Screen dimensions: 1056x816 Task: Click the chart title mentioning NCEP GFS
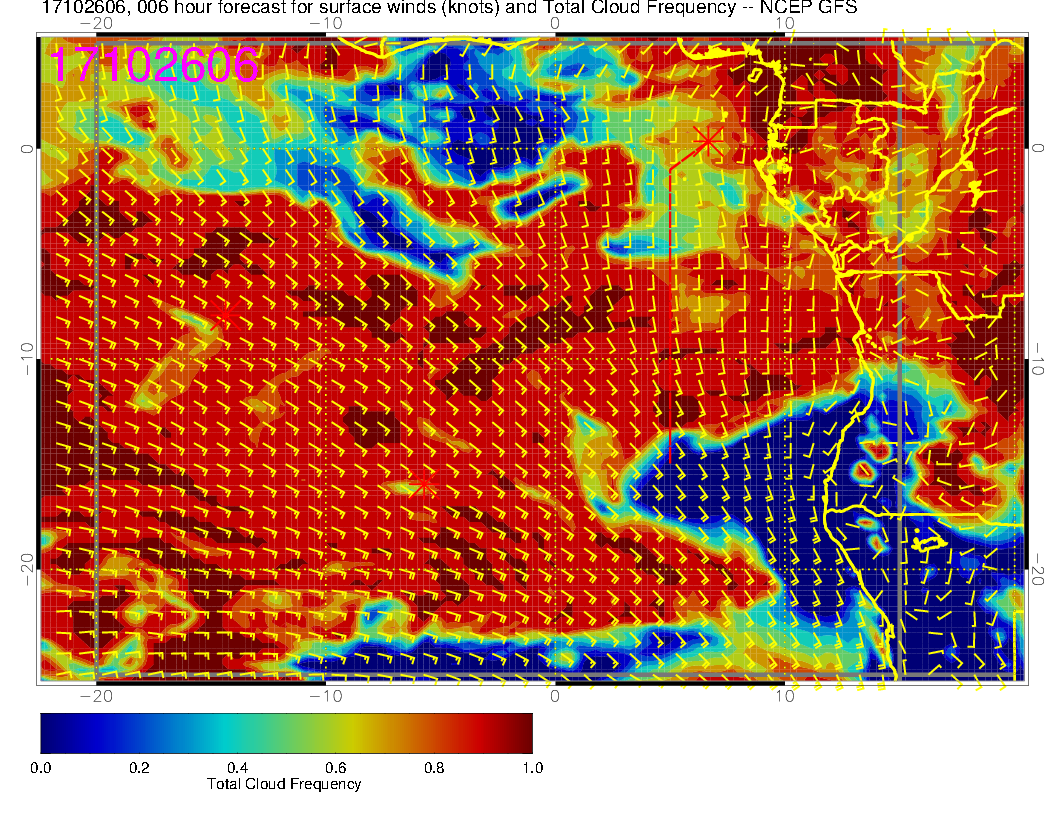[x=449, y=7]
